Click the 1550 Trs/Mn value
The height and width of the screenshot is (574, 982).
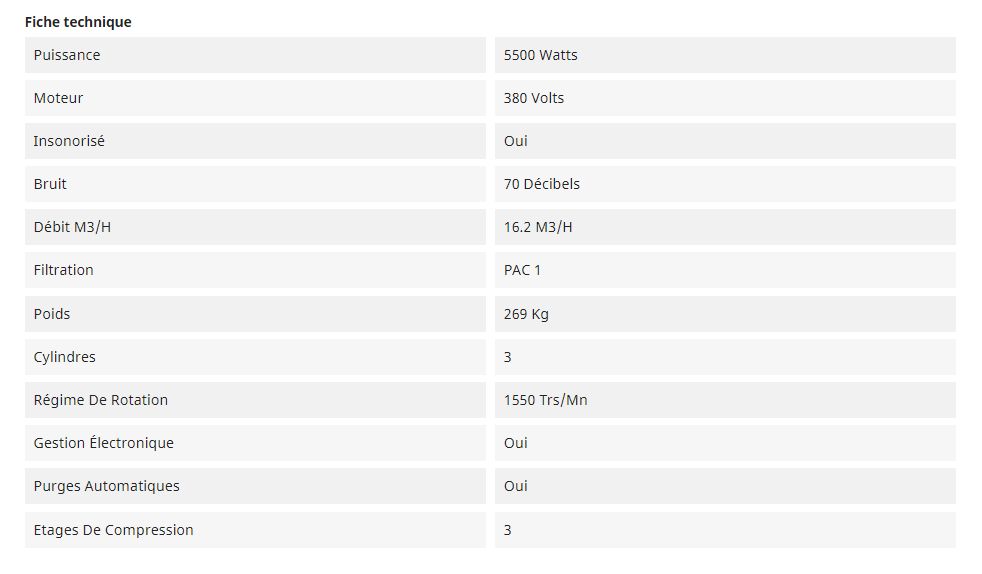(546, 400)
